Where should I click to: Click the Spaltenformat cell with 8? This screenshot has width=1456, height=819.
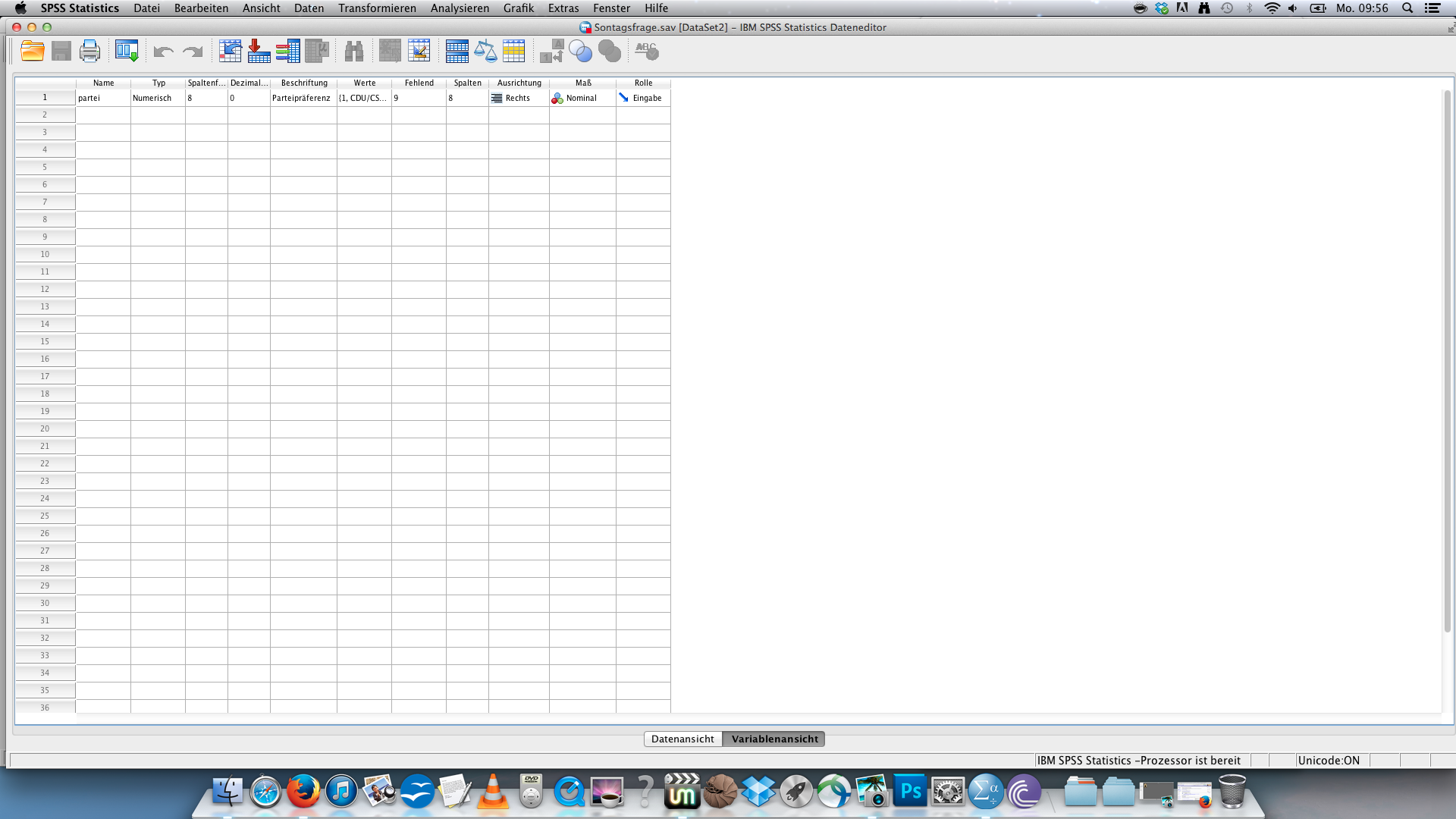coord(206,98)
